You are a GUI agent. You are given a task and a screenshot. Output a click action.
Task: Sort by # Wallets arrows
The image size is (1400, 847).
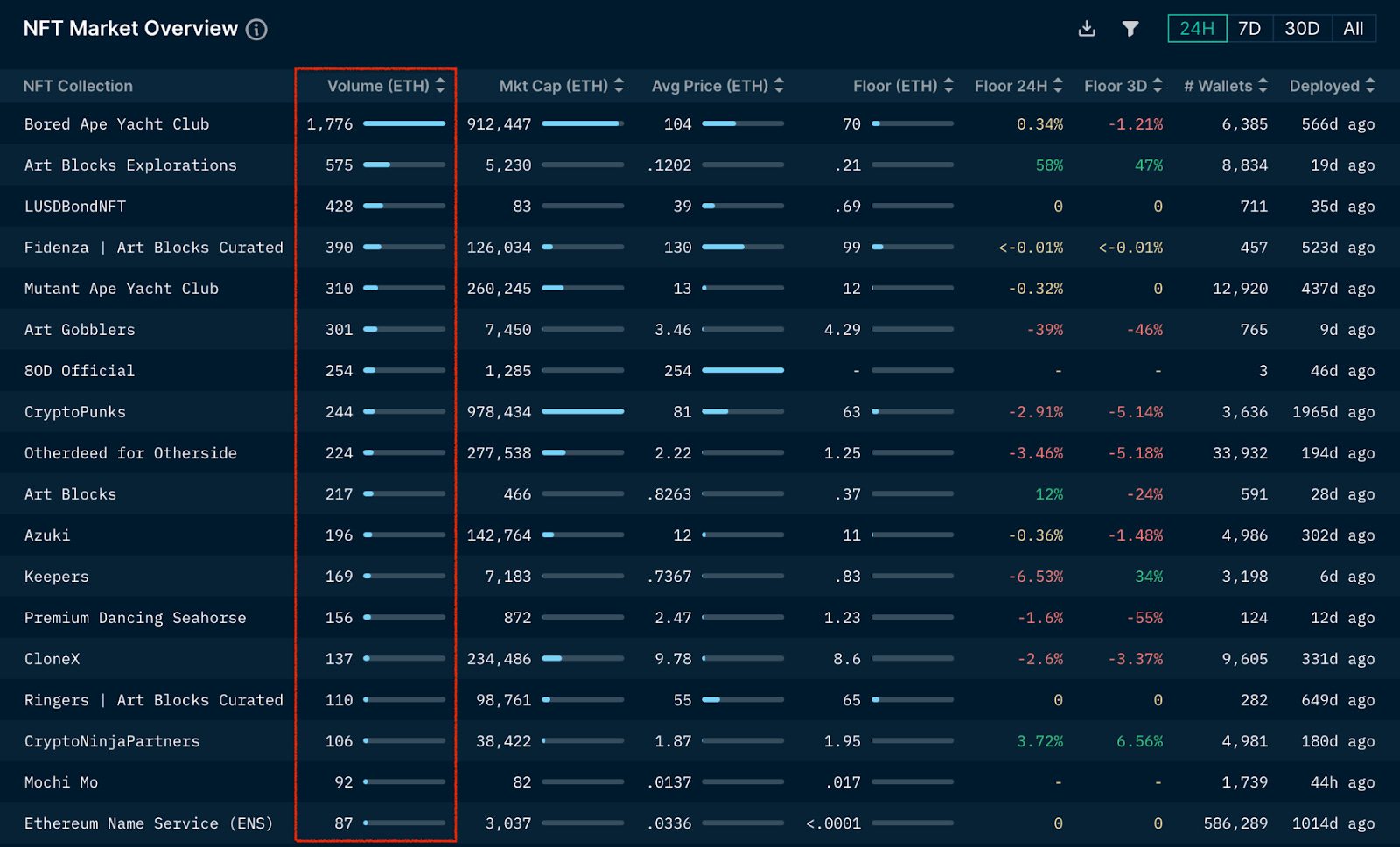click(1263, 86)
